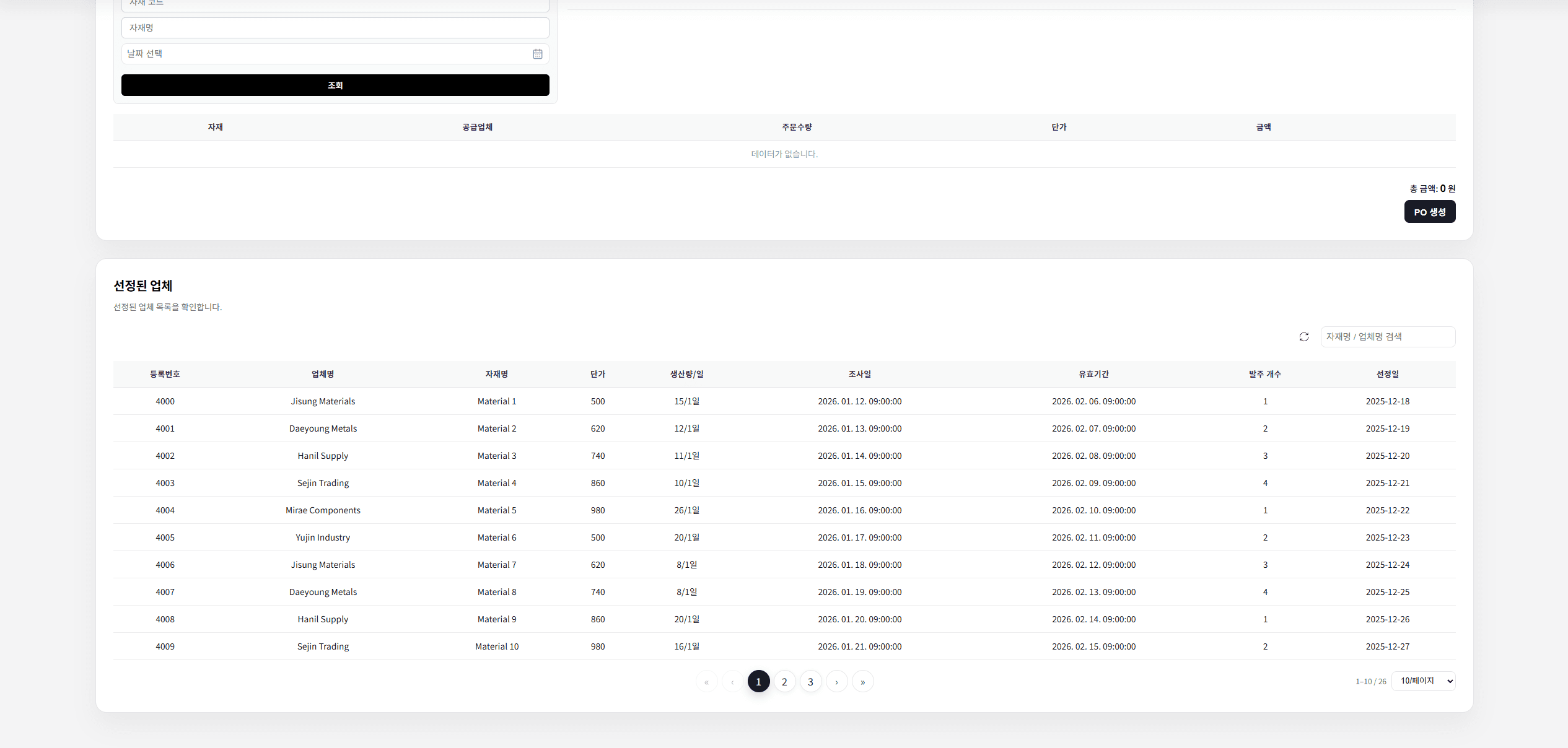Select row with registration number 4000
The width and height of the screenshot is (1568, 748).
click(x=165, y=401)
